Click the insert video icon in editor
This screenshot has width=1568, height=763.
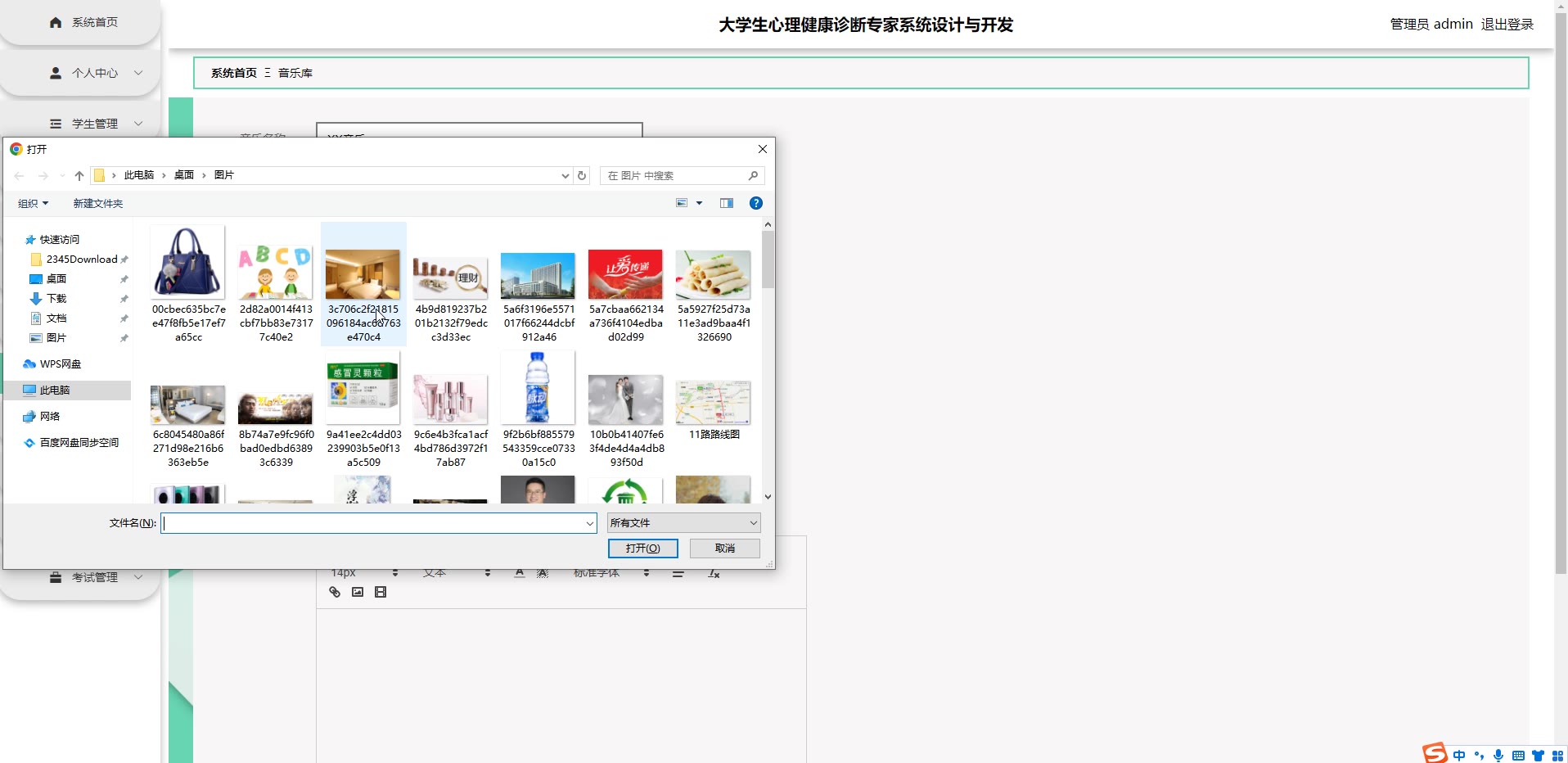[381, 592]
